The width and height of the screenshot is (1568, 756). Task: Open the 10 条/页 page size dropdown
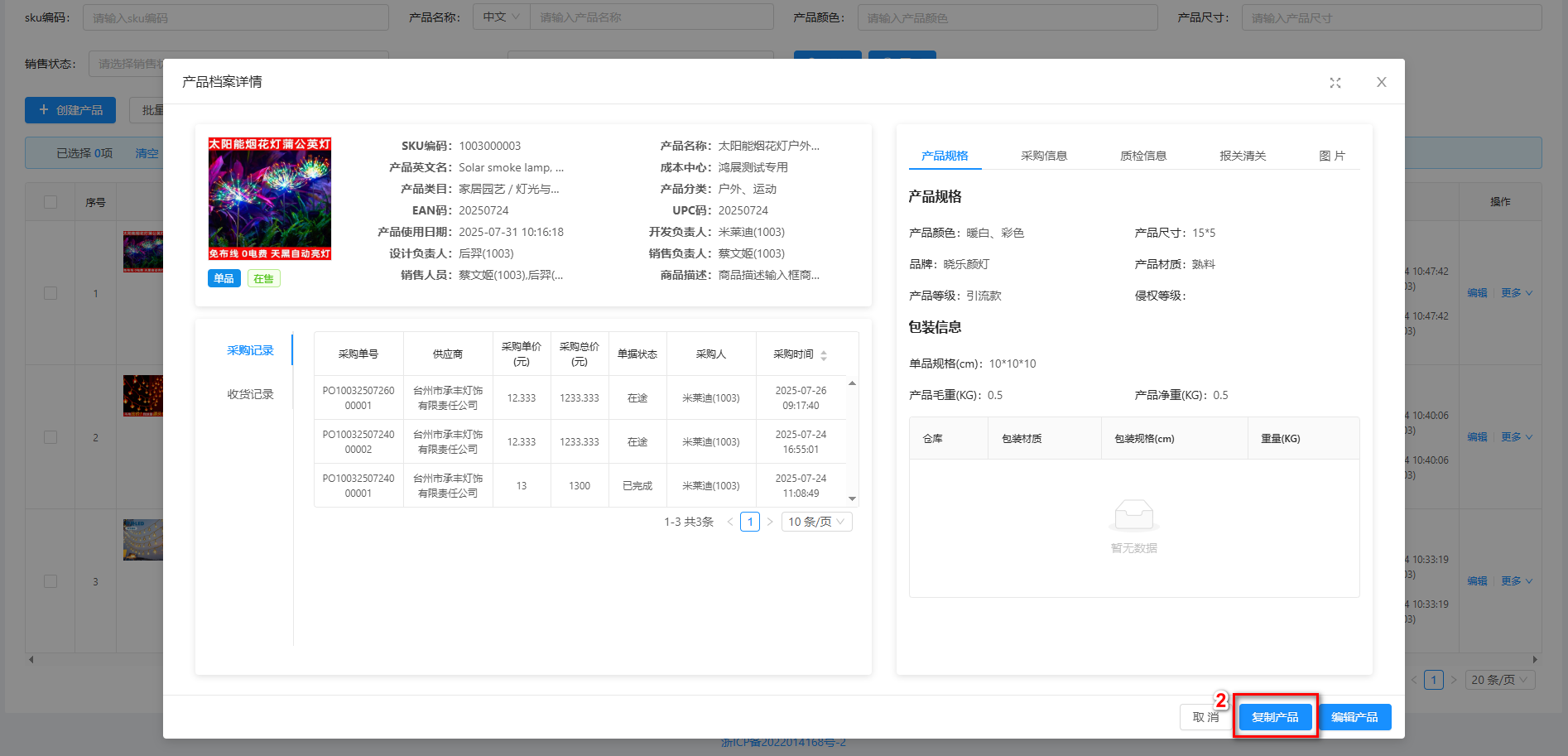pos(816,522)
